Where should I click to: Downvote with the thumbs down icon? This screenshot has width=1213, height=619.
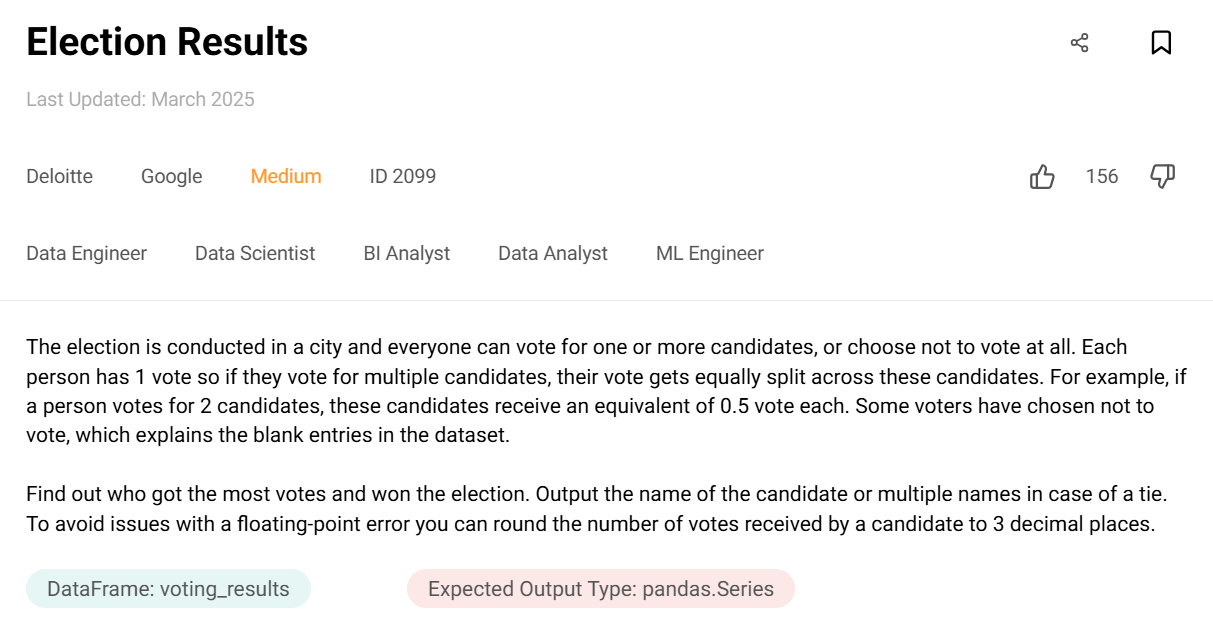coord(1162,177)
